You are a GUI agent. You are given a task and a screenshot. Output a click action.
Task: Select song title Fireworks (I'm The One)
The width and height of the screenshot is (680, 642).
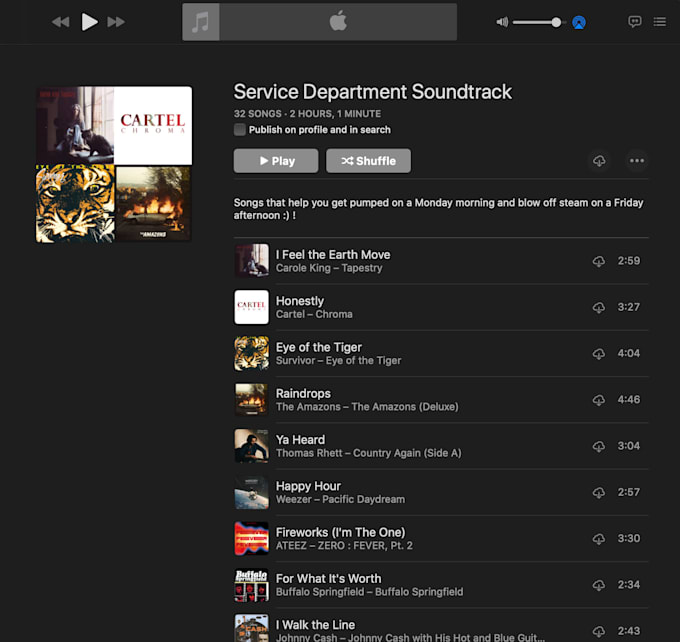coord(340,532)
